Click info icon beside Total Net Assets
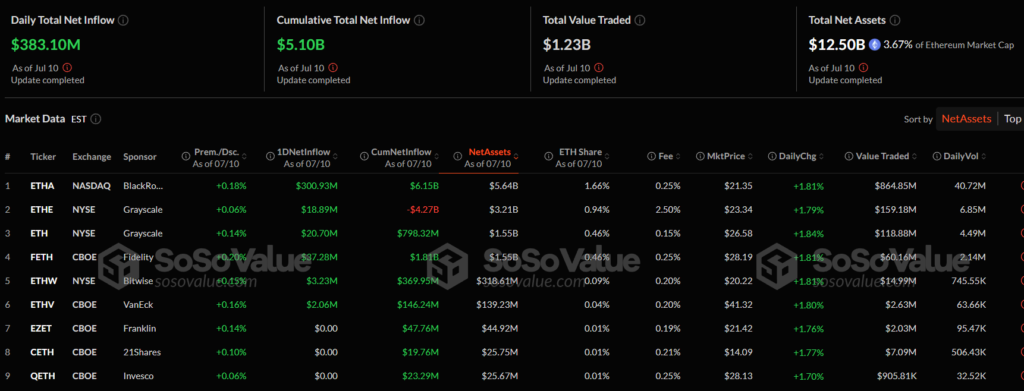Viewport: 1024px width, 391px height. point(895,20)
